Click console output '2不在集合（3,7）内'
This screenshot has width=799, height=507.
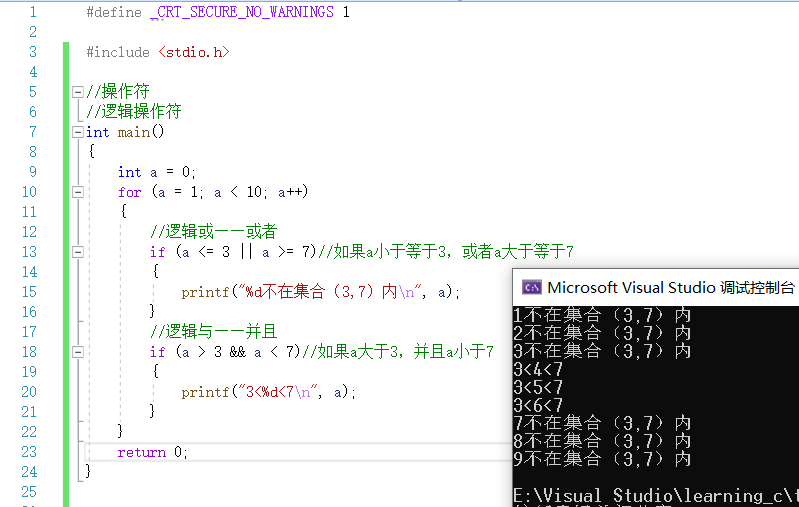click(602, 333)
